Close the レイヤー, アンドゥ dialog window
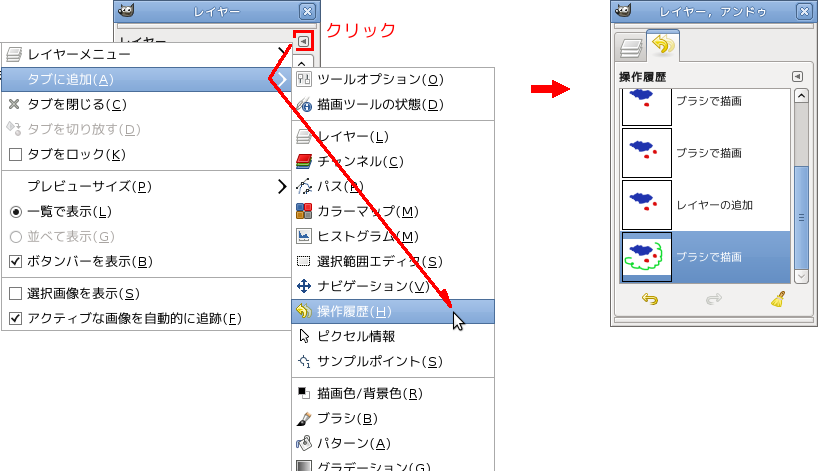This screenshot has height=471, width=818. click(x=804, y=11)
